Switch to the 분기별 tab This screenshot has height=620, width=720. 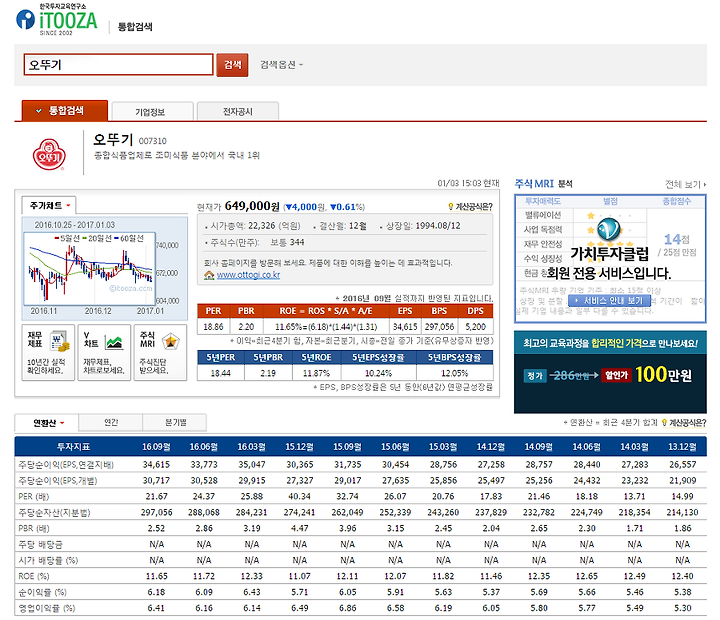175,423
